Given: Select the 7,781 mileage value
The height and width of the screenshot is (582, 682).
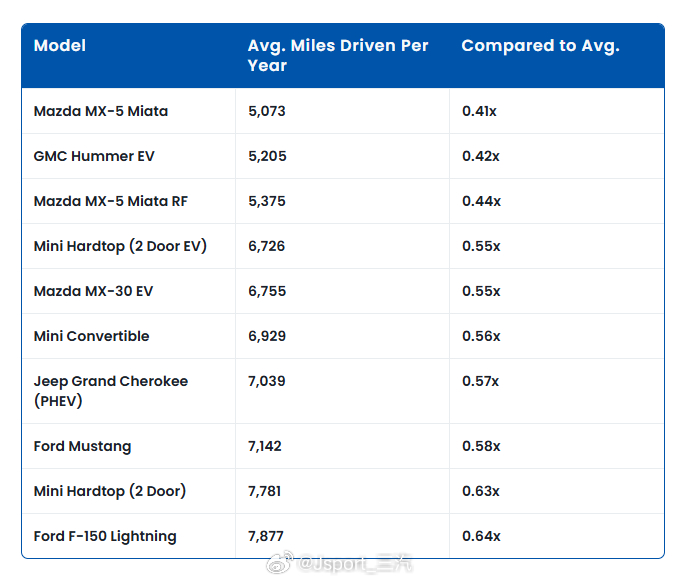Looking at the screenshot, I should pos(264,491).
